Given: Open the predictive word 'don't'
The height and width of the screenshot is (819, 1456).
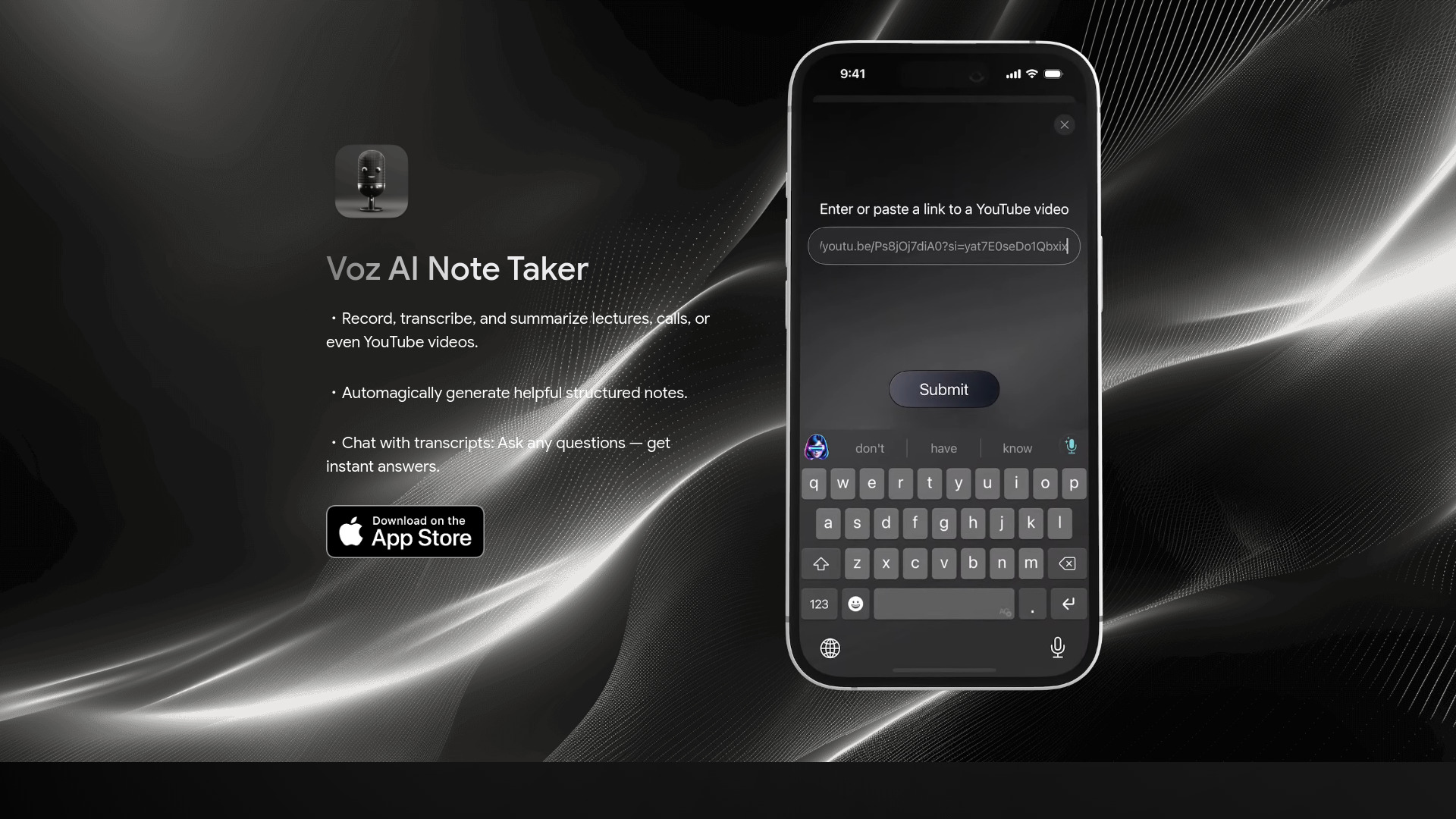Looking at the screenshot, I should 870,447.
